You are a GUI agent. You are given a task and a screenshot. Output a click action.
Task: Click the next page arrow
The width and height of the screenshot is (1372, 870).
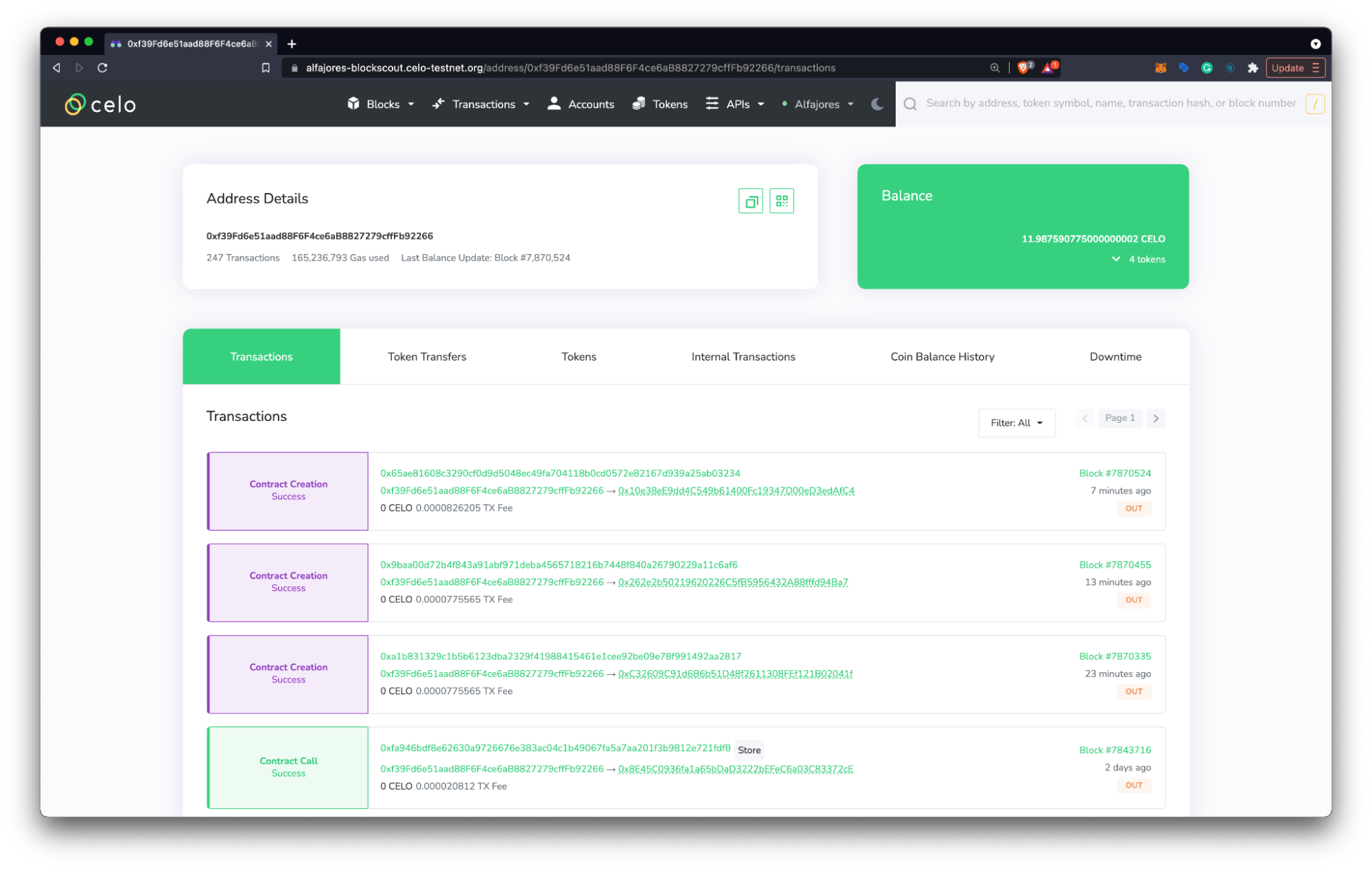coord(1156,417)
